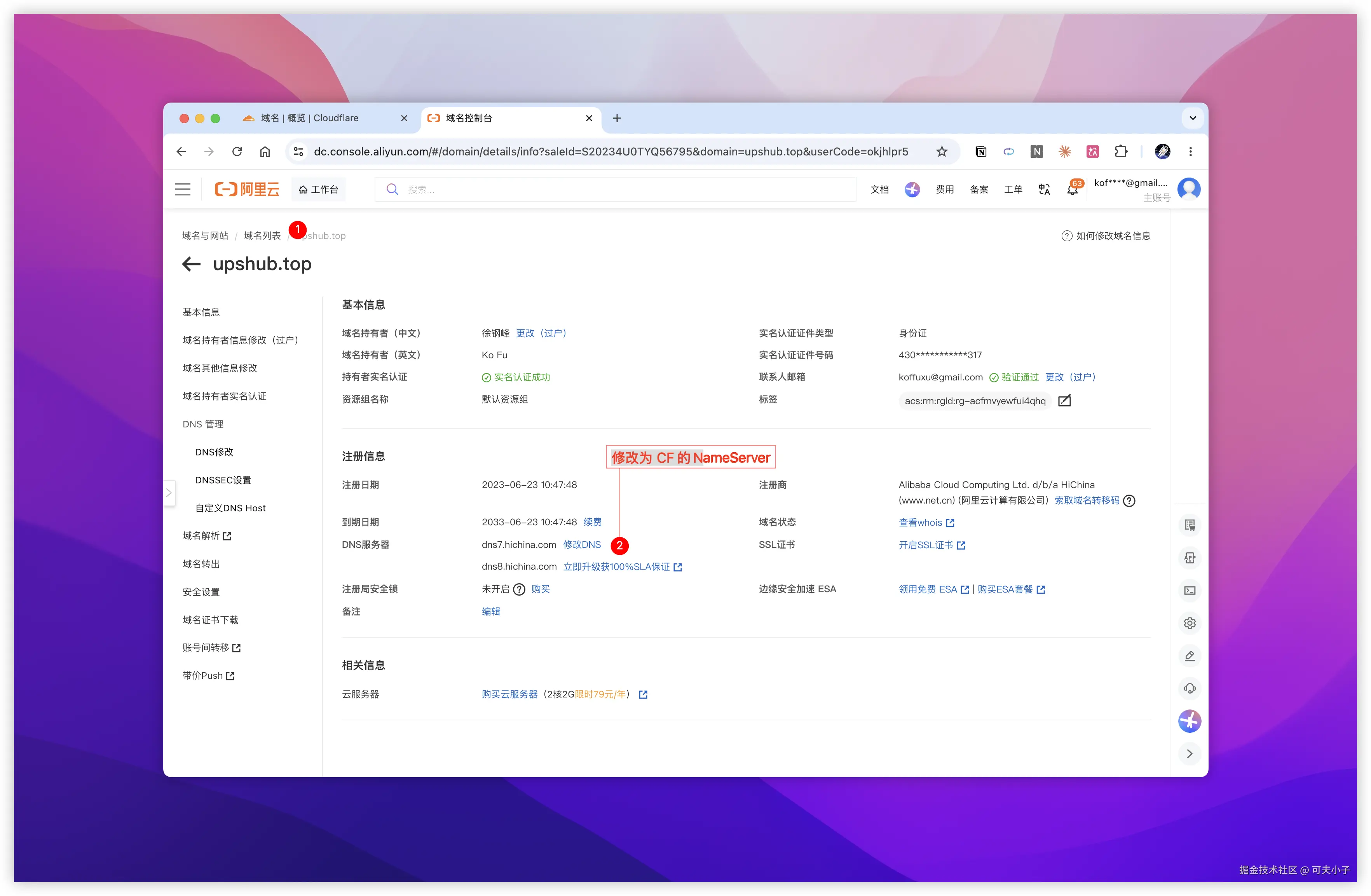The width and height of the screenshot is (1371, 896).
Task: Go back in browser history
Action: [181, 152]
